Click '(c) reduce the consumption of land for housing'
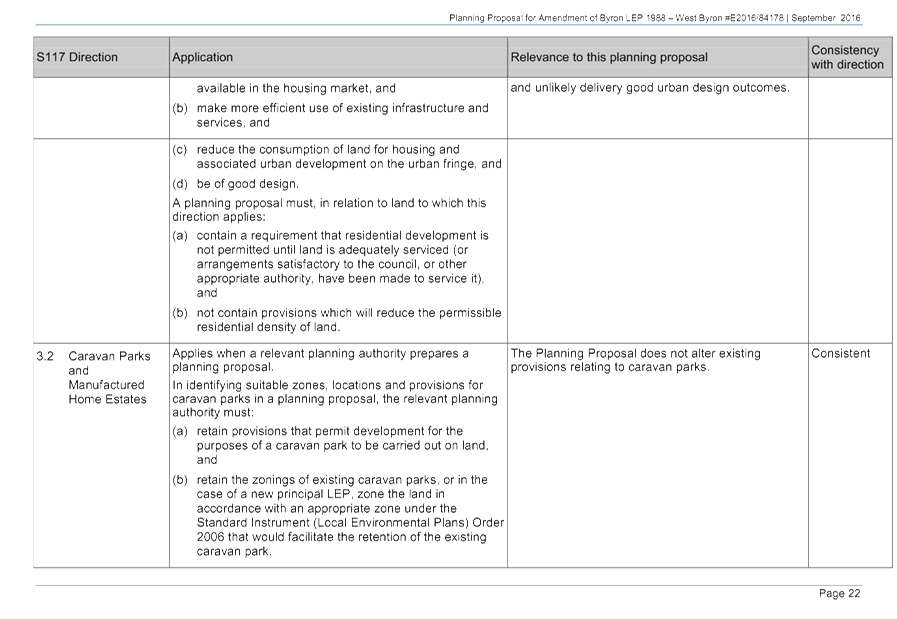This screenshot has width=897, height=619. pyautogui.click(x=337, y=157)
